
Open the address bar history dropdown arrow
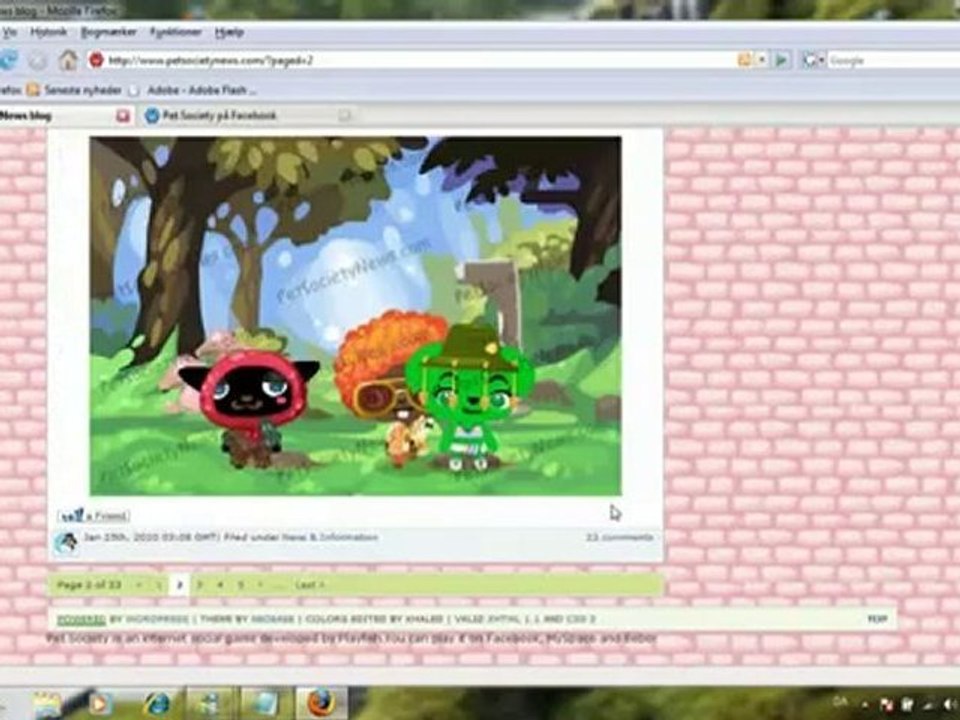(x=762, y=59)
